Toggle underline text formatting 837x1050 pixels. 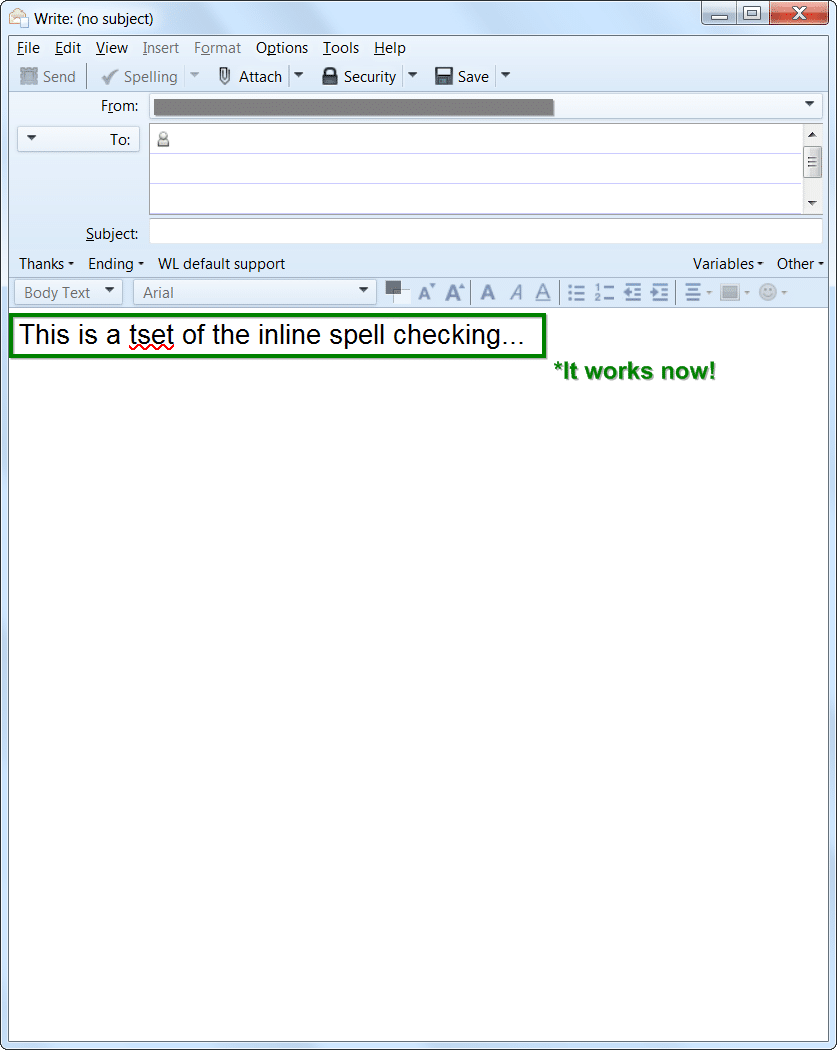tap(542, 292)
